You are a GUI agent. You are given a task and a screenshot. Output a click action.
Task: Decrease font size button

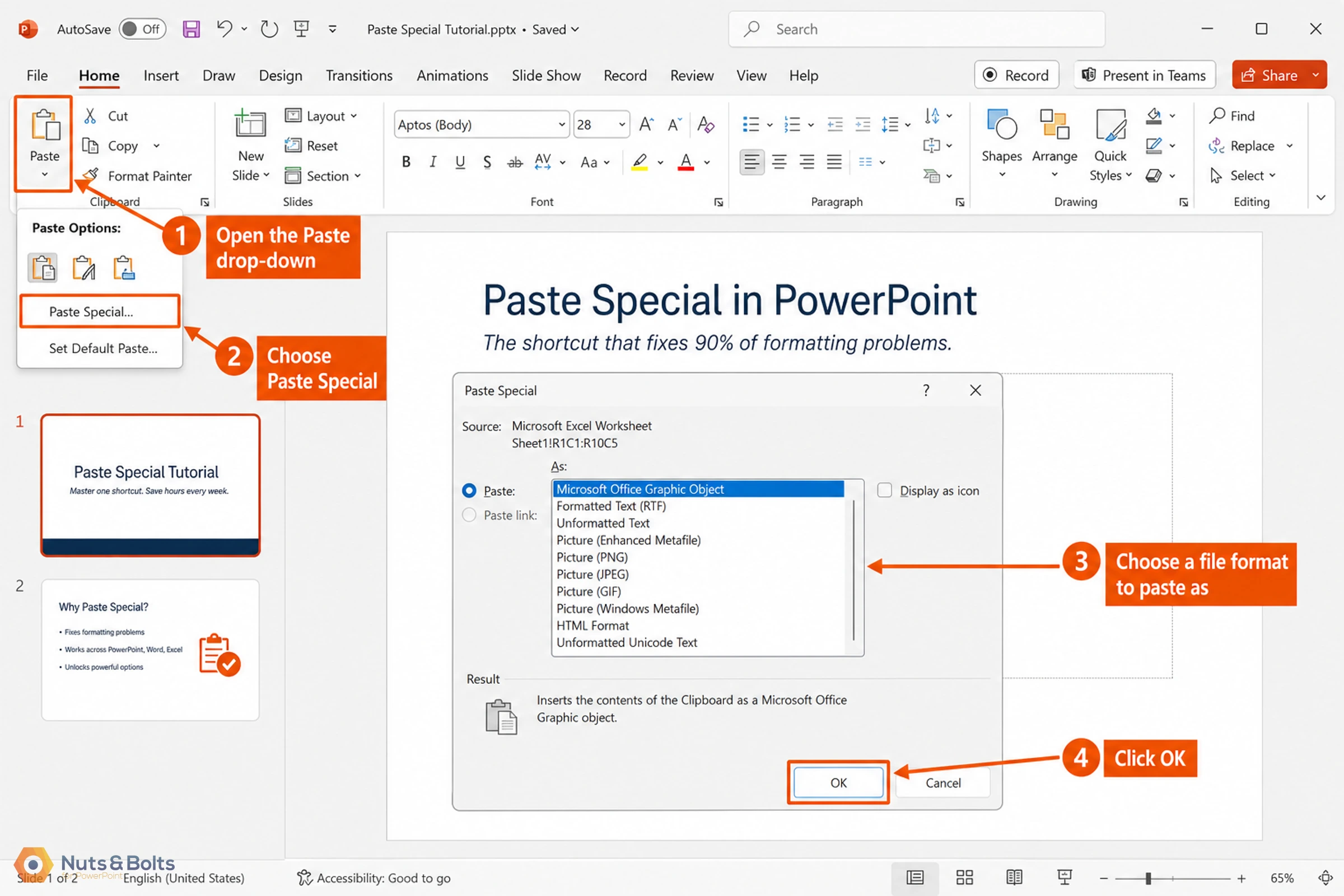click(675, 124)
